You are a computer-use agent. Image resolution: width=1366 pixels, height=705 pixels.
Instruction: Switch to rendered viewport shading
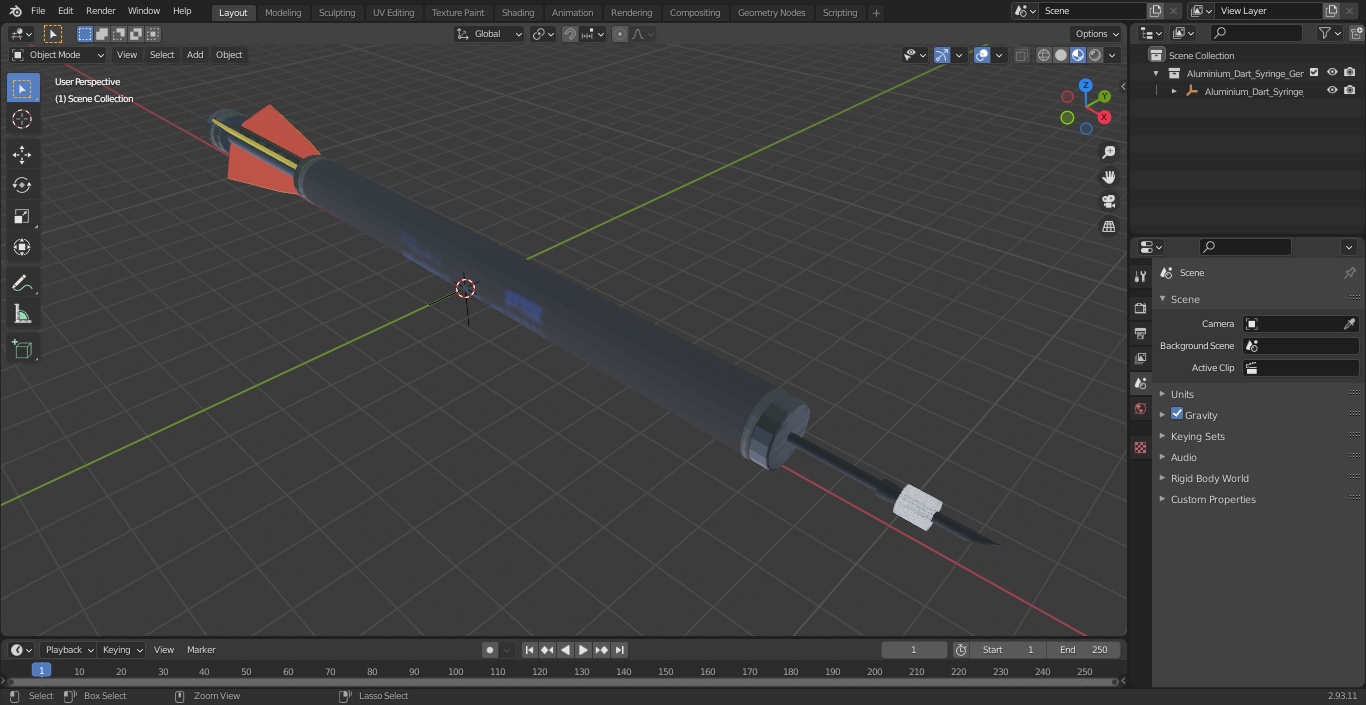[1095, 55]
